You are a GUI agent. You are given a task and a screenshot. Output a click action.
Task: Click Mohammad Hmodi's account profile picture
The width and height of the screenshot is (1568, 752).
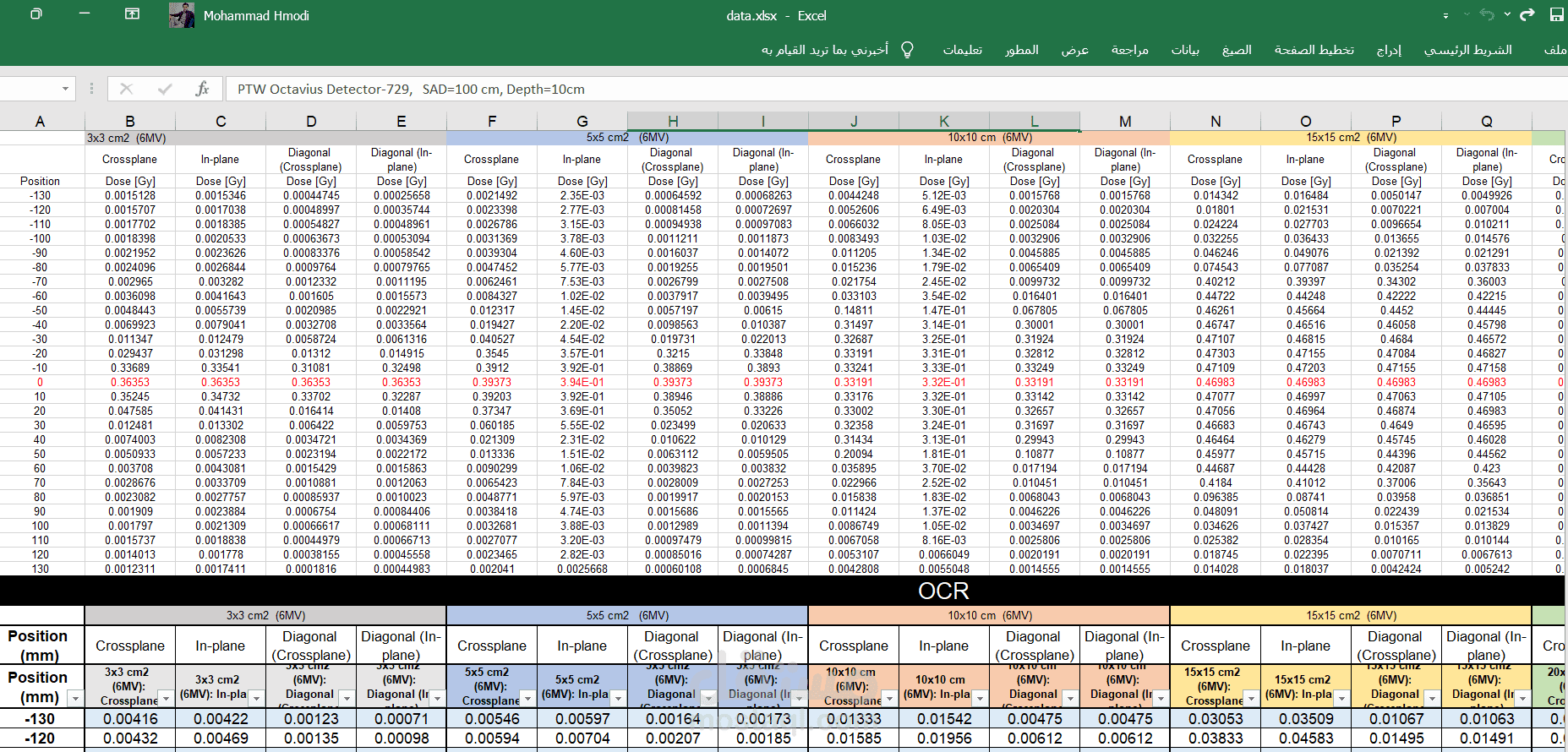181,15
